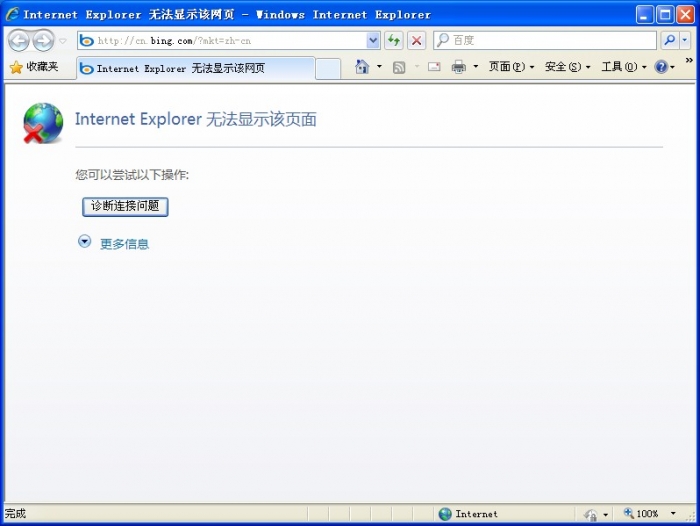Start search with the magnifier button
This screenshot has width=700, height=526.
pos(669,40)
